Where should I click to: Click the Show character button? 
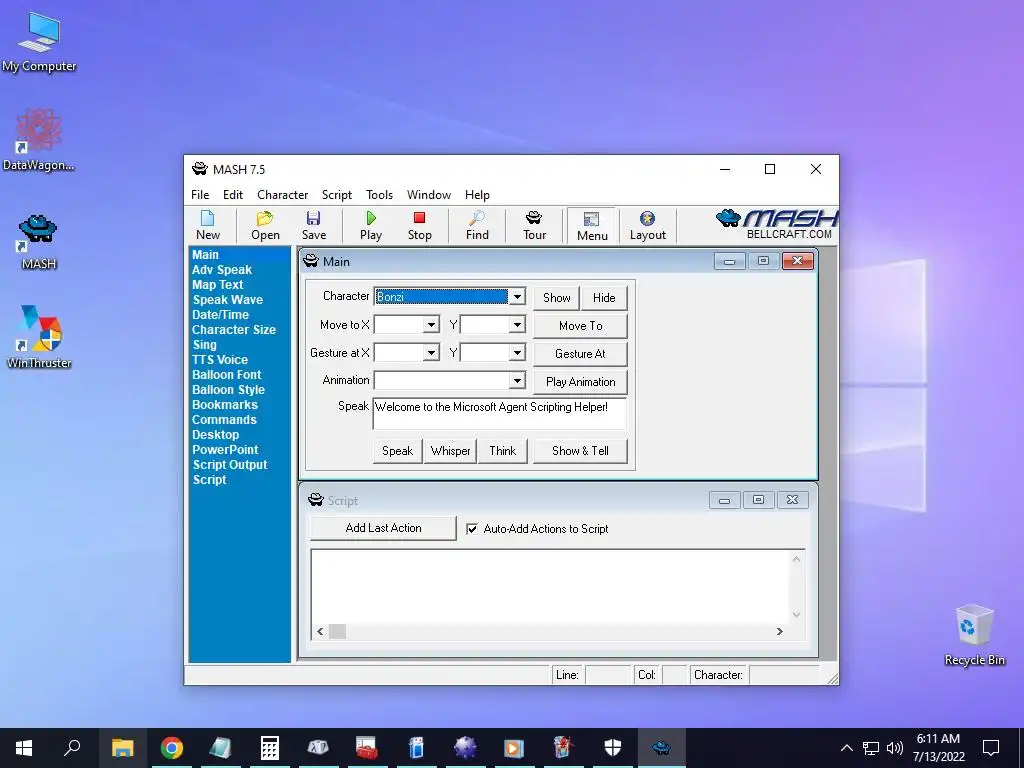click(556, 298)
